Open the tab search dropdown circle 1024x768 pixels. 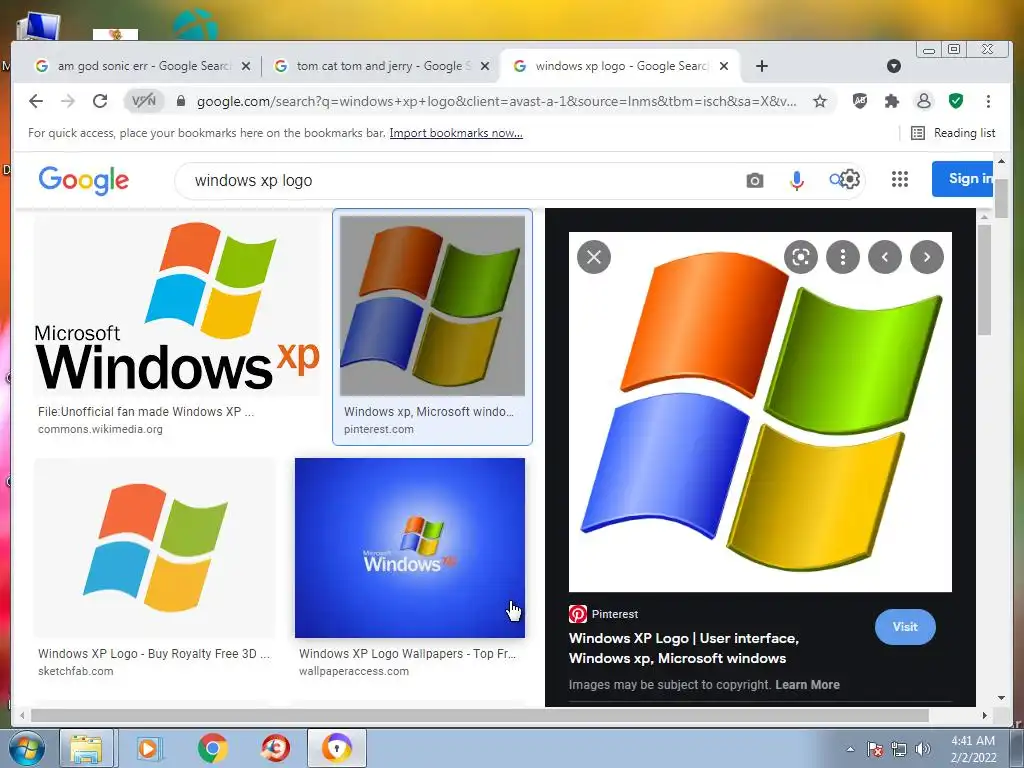tap(894, 66)
